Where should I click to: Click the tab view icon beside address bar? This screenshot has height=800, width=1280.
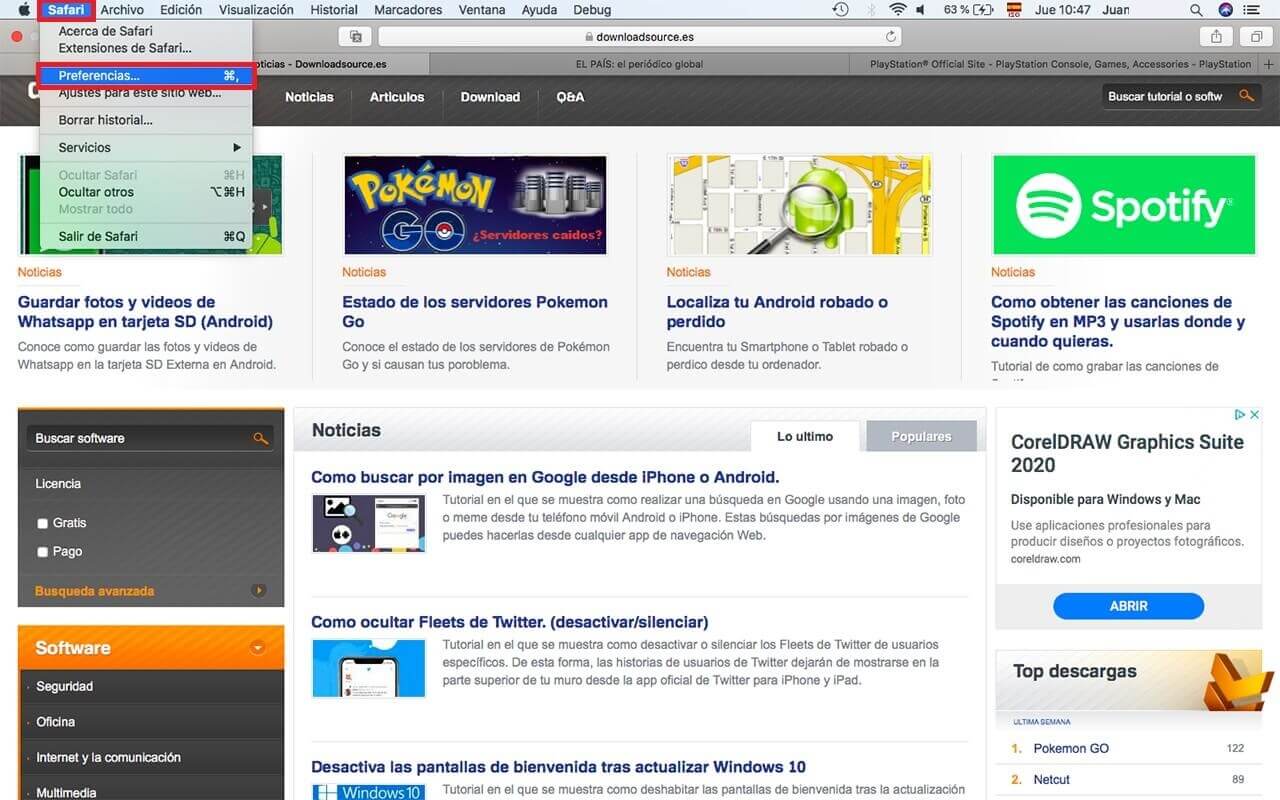point(355,37)
